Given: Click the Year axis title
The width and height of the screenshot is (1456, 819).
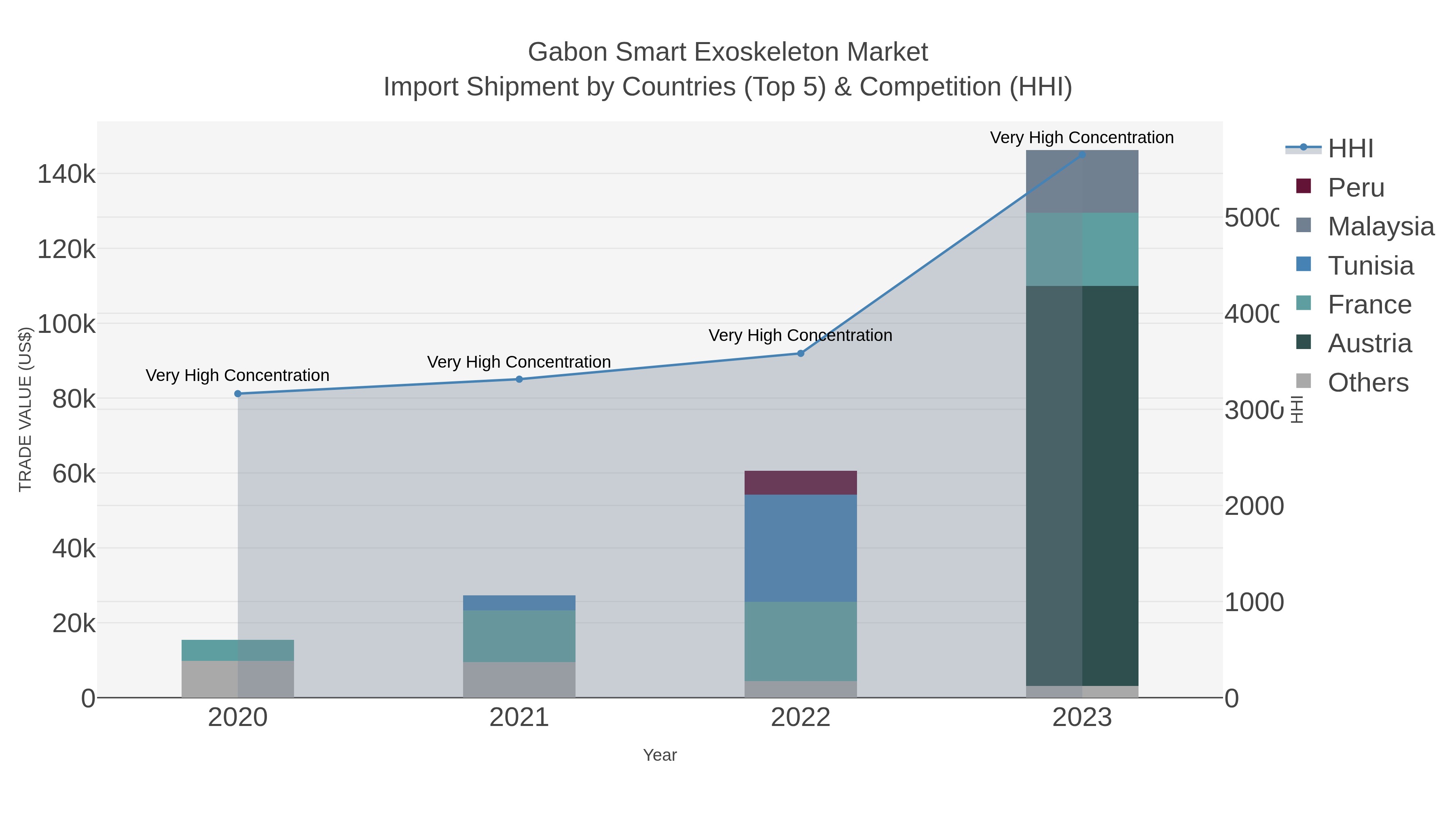Looking at the screenshot, I should coord(660,755).
